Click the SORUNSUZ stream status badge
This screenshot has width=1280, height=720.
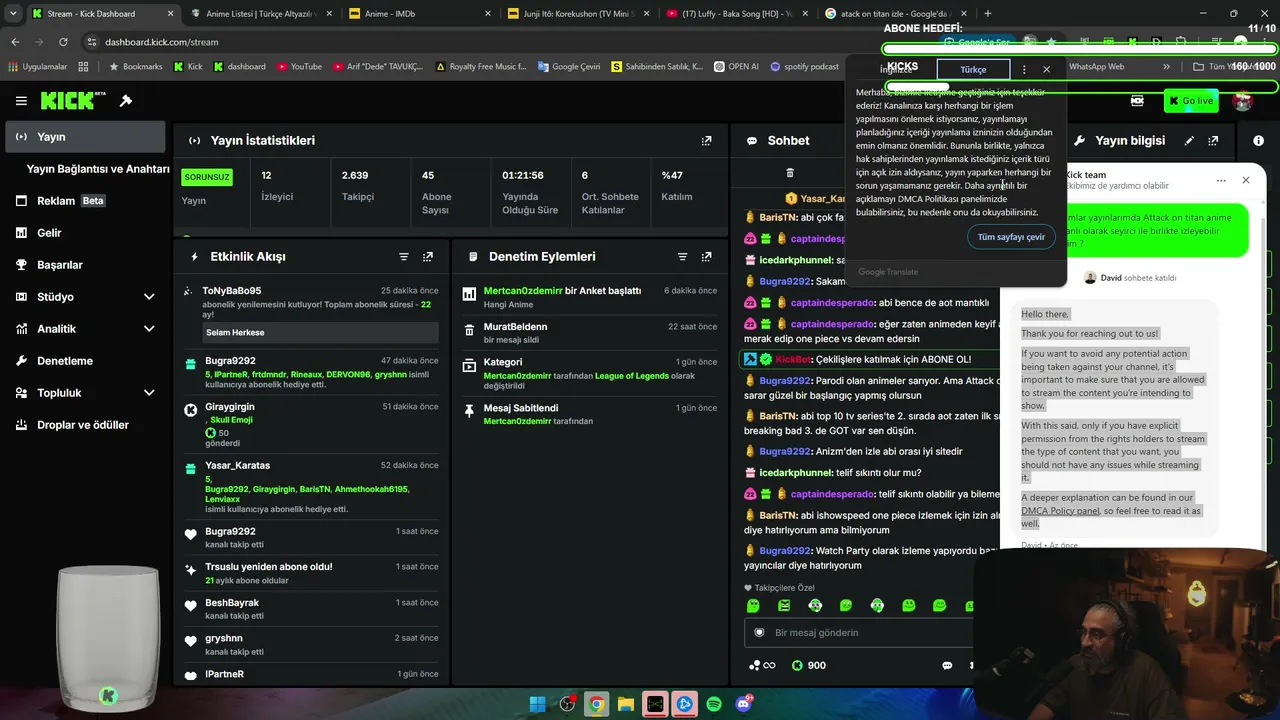click(x=207, y=177)
